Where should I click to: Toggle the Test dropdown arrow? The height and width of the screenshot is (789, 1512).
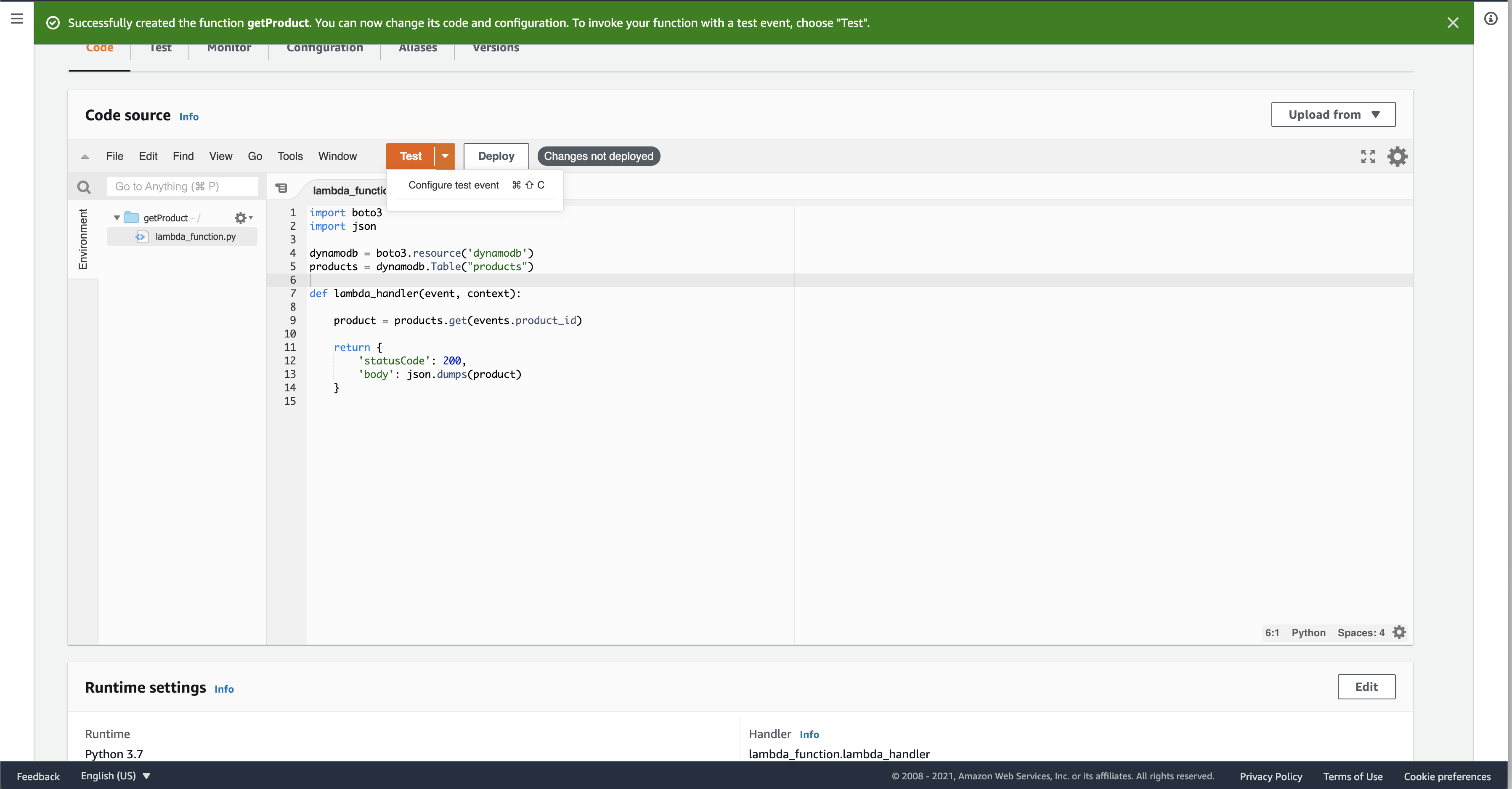(445, 156)
